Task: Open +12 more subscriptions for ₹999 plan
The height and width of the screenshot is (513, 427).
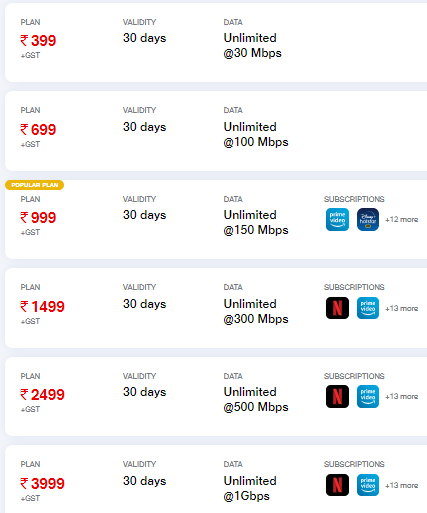Action: (402, 220)
